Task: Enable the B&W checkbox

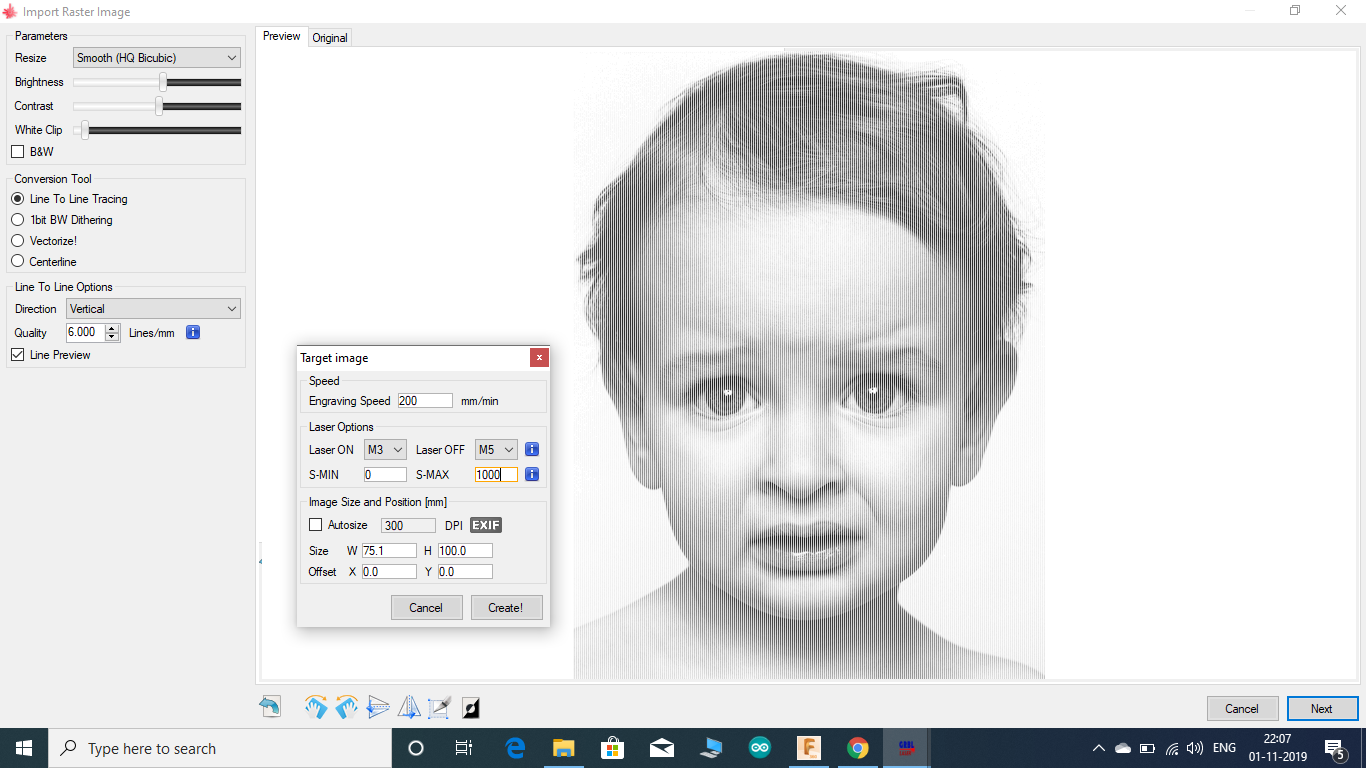Action: (16, 151)
